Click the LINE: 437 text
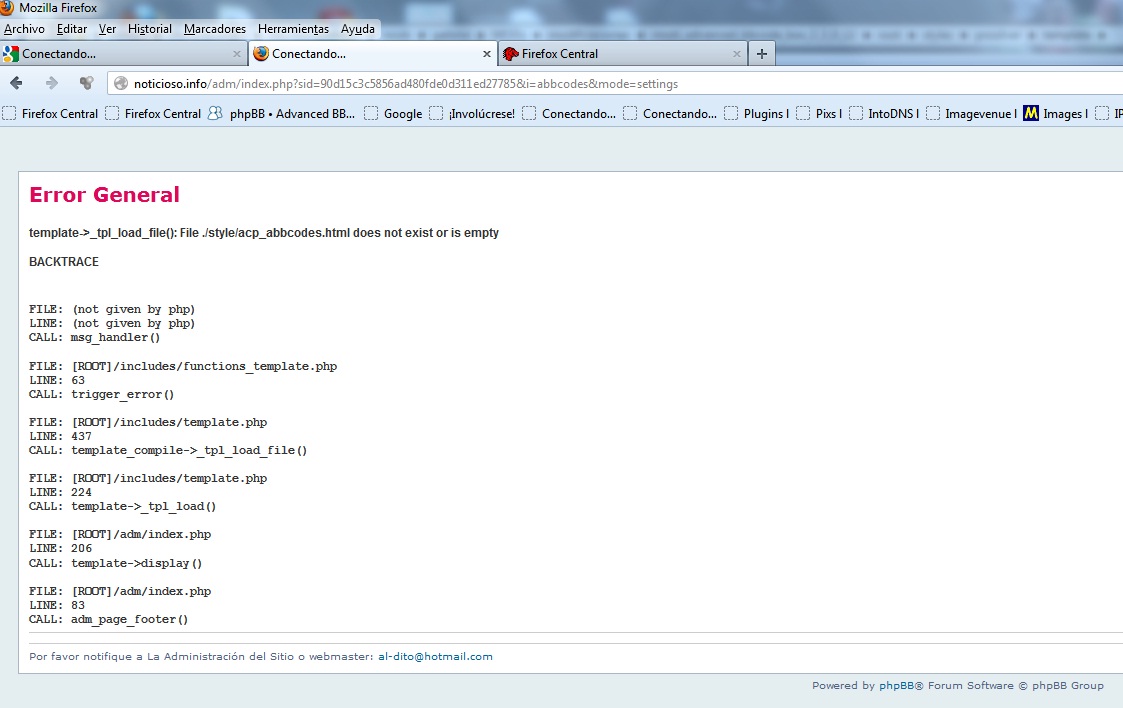The height and width of the screenshot is (708, 1123). click(x=60, y=436)
